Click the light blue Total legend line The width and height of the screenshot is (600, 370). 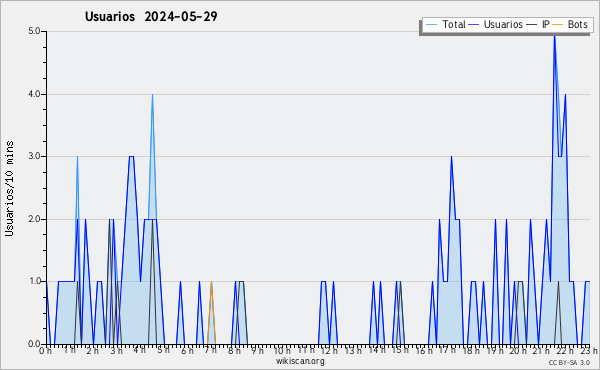pos(431,24)
